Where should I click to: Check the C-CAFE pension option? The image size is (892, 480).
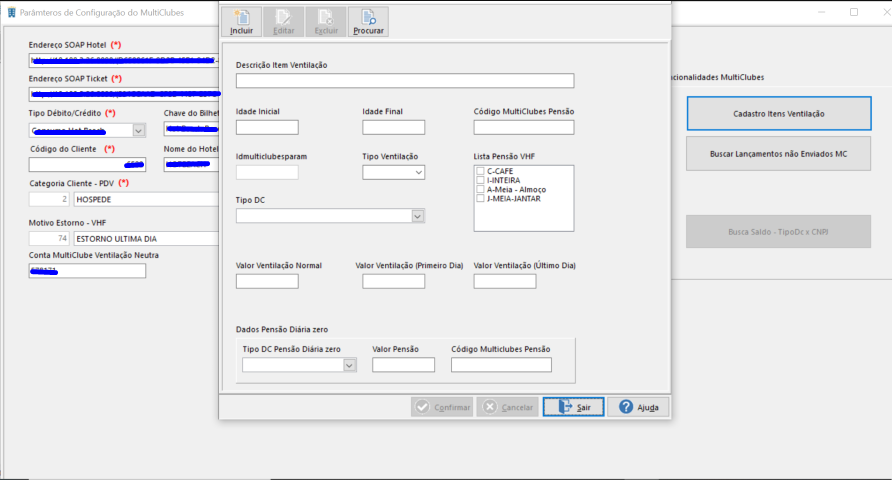[x=481, y=171]
